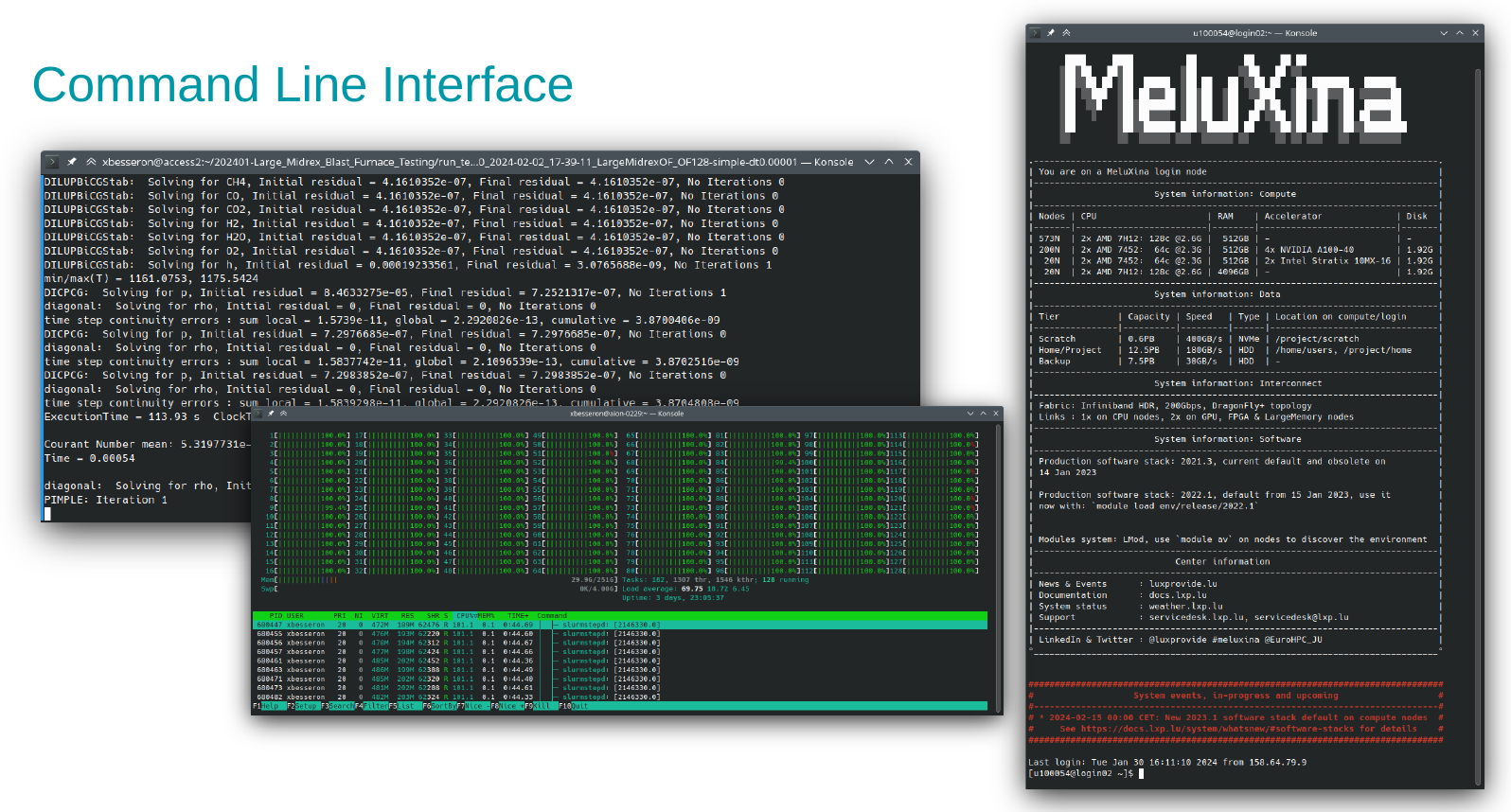Maximize the login02 MeluXina Konsole window
1511x812 pixels.
click(x=1460, y=33)
